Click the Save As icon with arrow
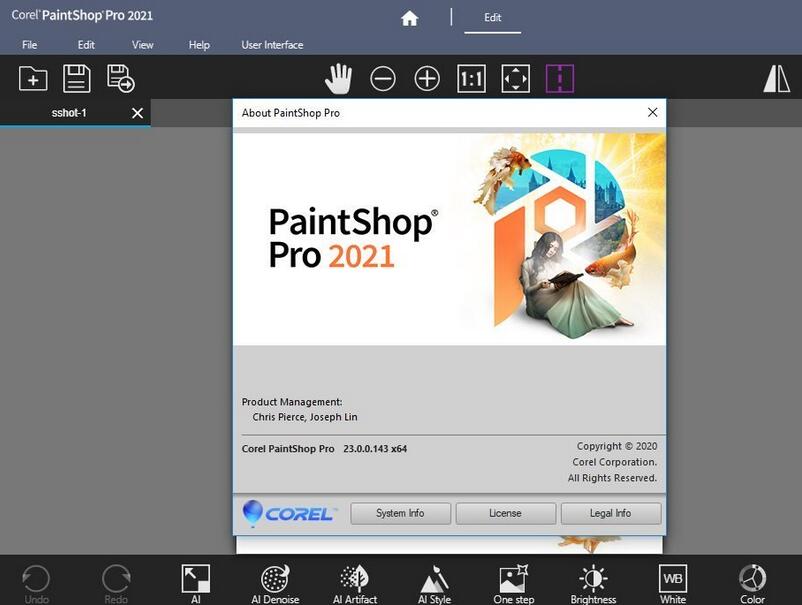 tap(121, 79)
